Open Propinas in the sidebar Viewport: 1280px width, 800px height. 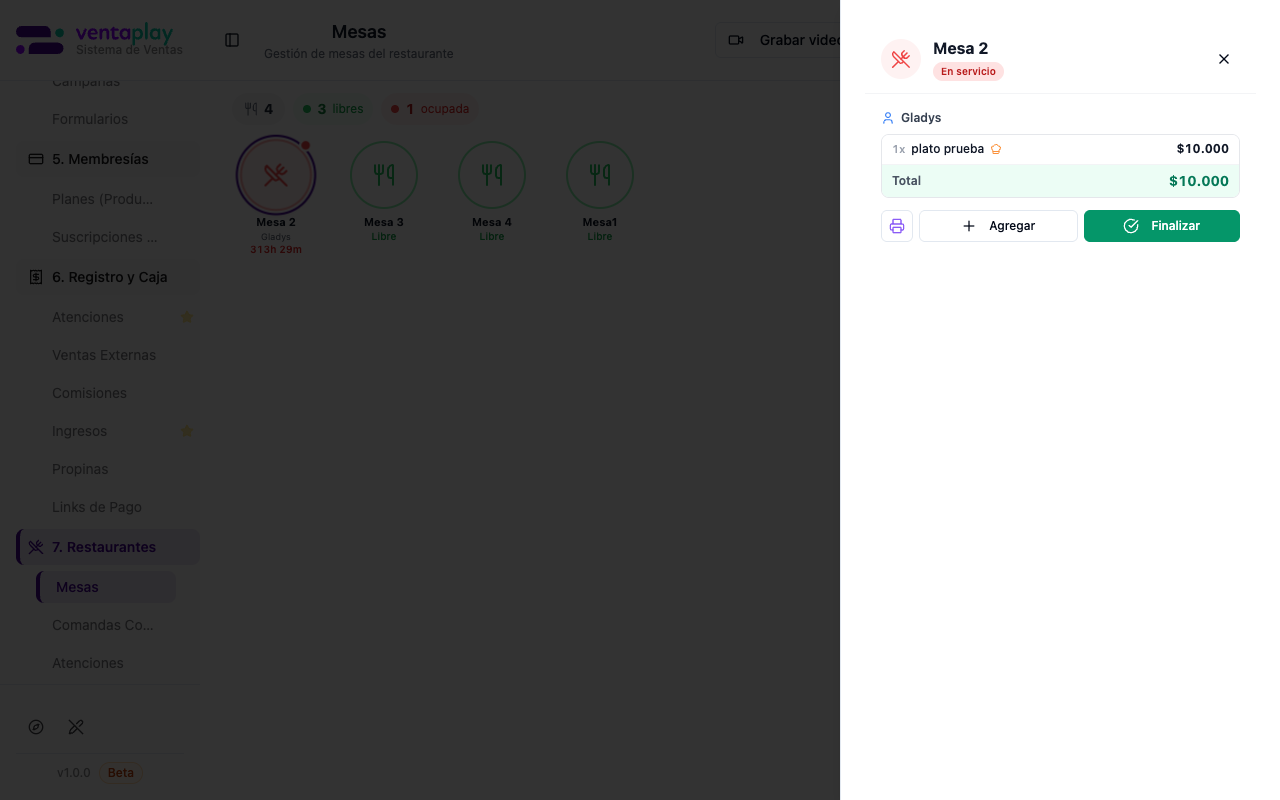(x=80, y=469)
